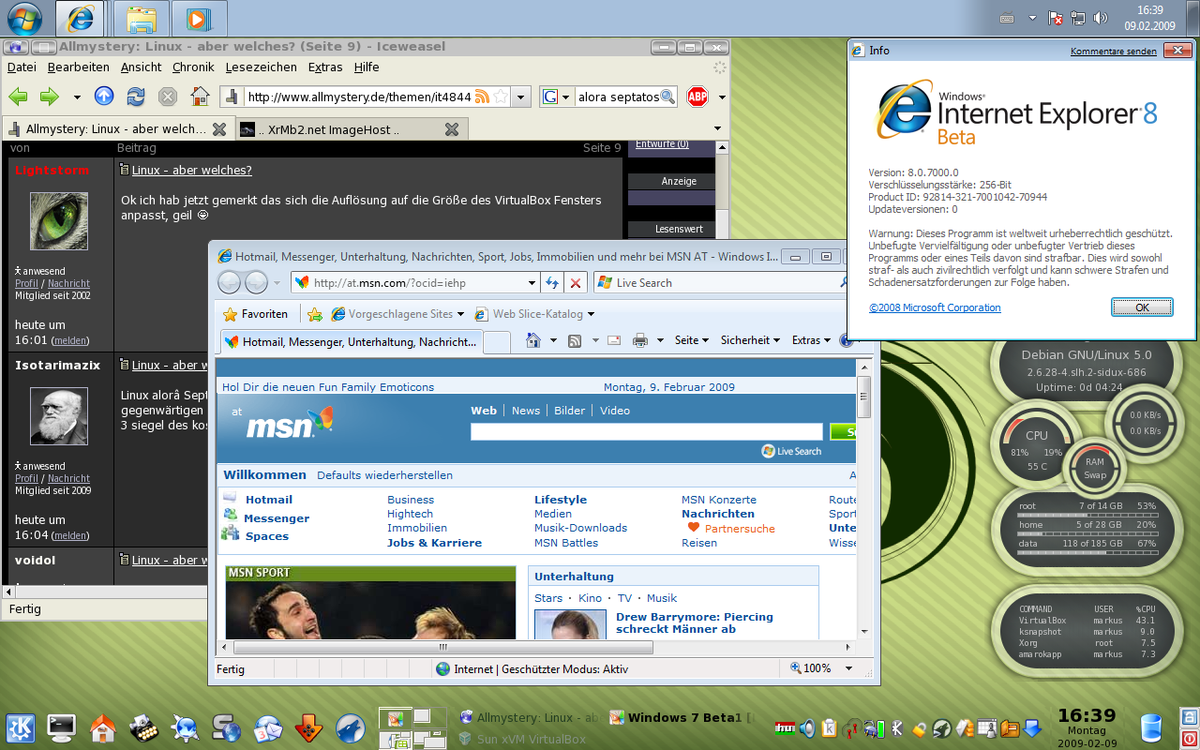
Task: Expand the Vorgeschlagene Sites dropdown
Action: [x=460, y=314]
